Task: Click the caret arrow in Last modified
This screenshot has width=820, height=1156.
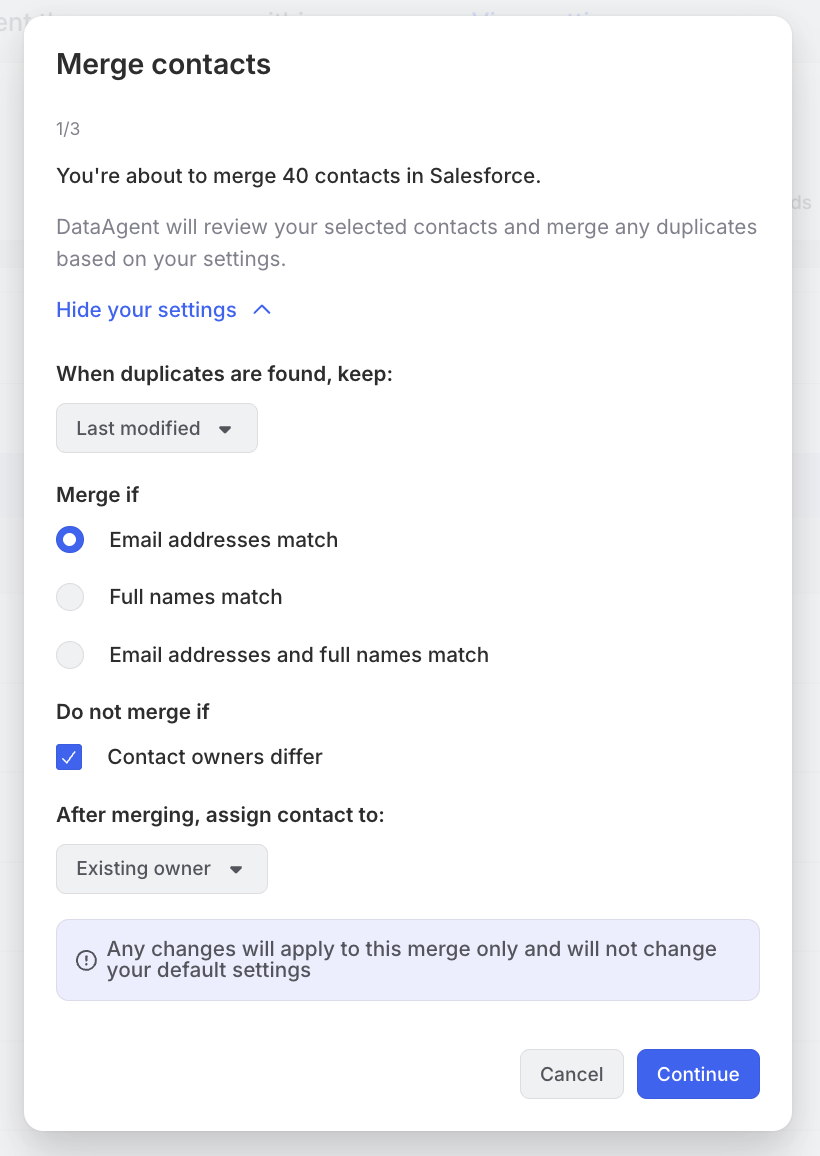Action: point(225,429)
